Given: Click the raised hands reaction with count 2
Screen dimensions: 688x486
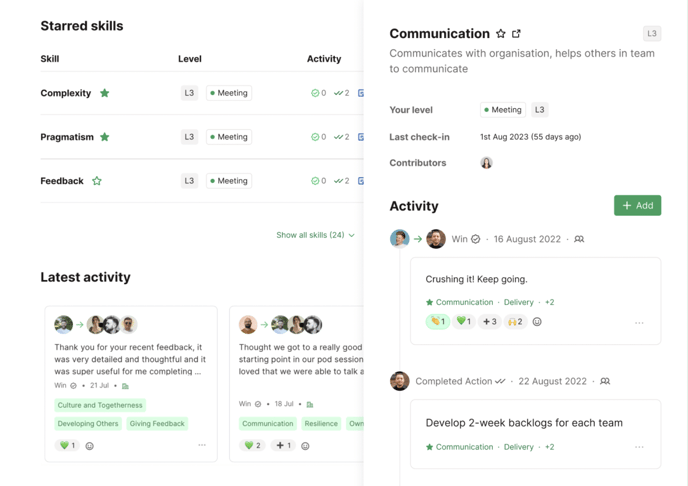Looking at the screenshot, I should (514, 322).
